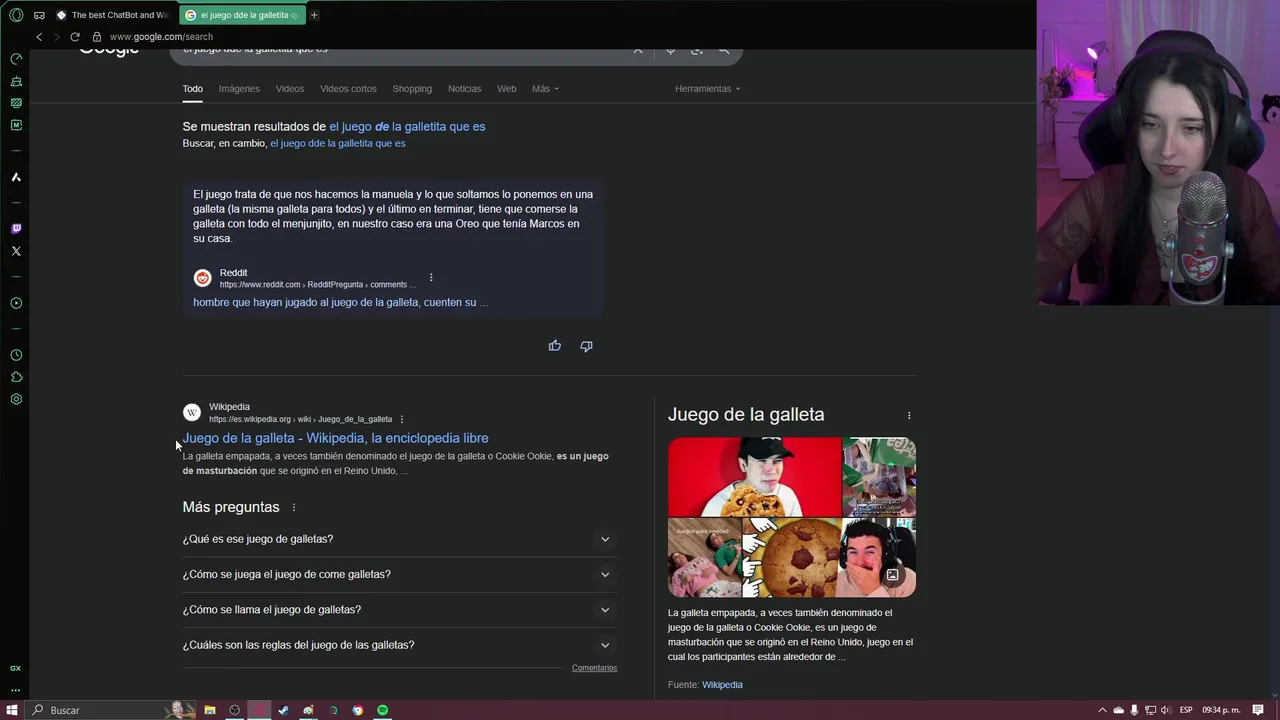Viewport: 1280px width, 720px height.
Task: Open Steam from the taskbar
Action: [284, 710]
